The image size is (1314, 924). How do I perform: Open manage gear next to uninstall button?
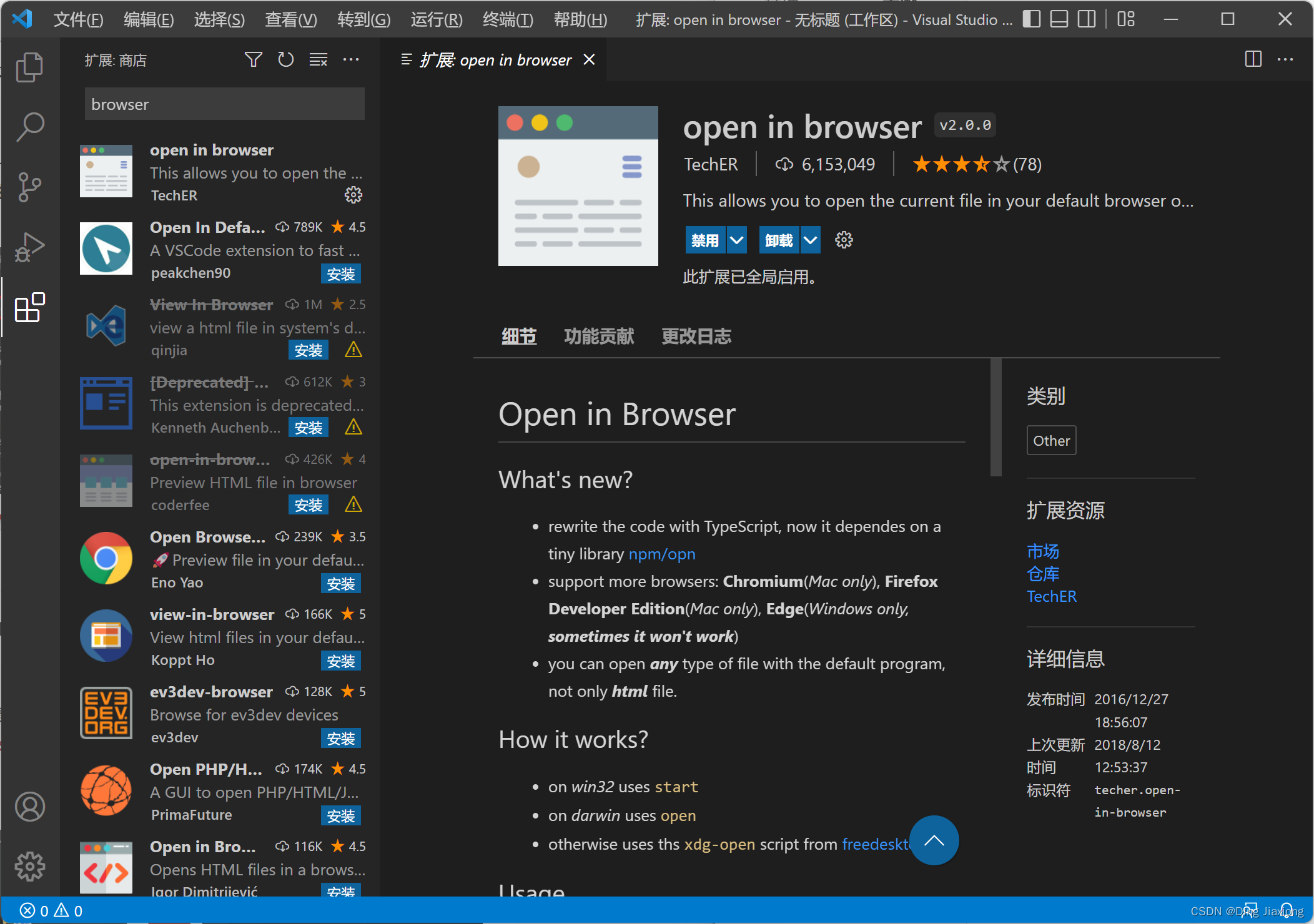(844, 240)
